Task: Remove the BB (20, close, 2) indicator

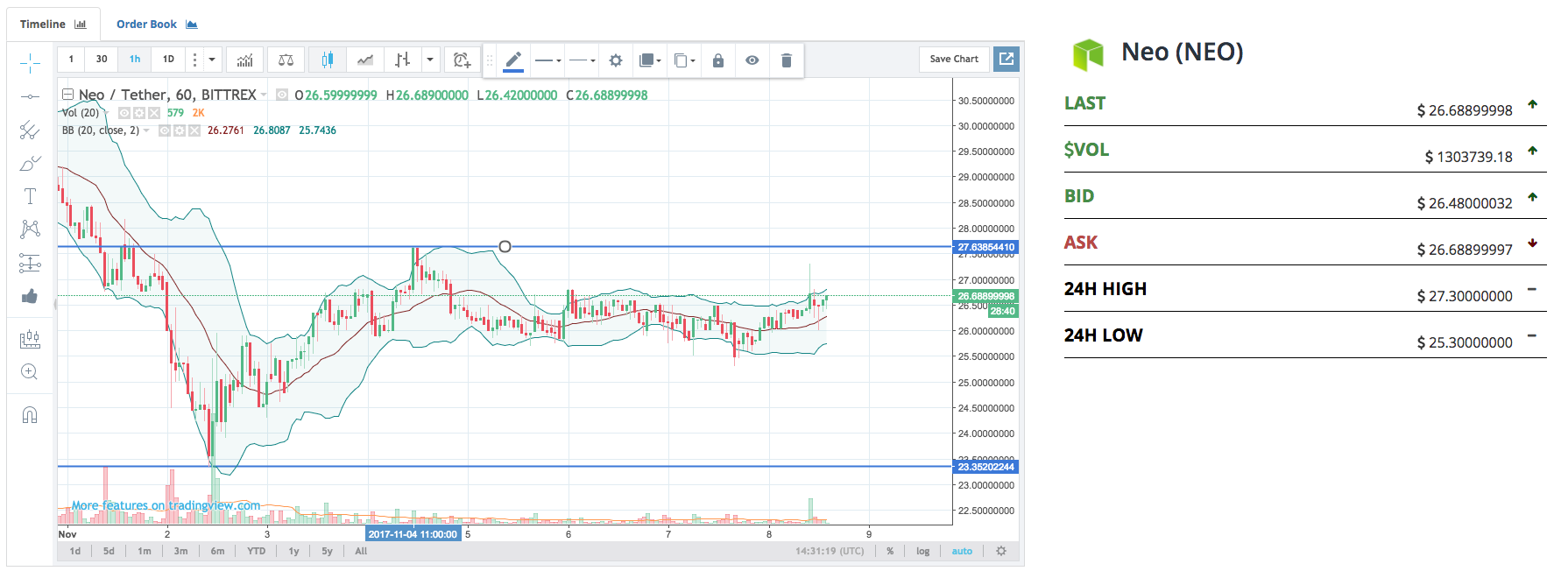Action: [194, 130]
